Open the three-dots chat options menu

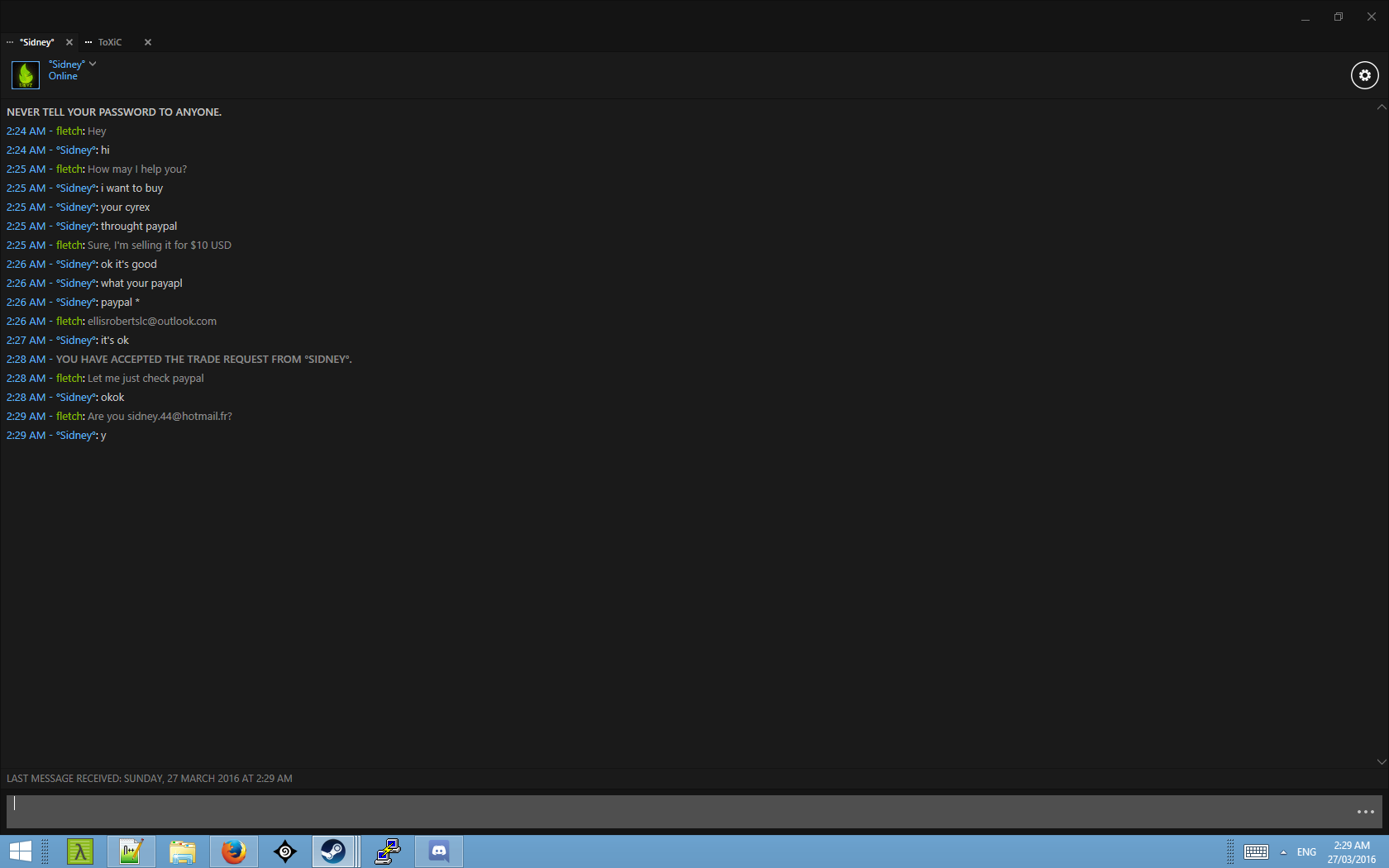pos(1365,812)
